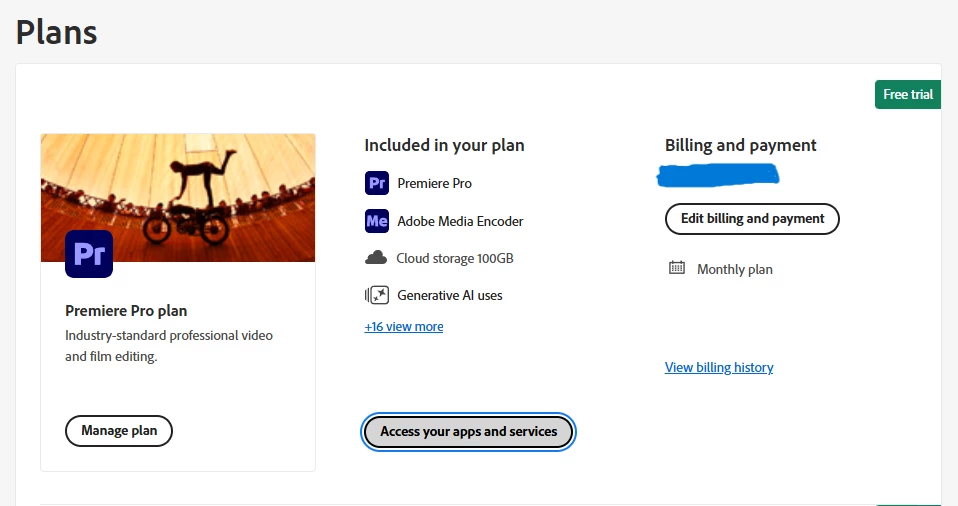
Task: Click the Industry-standard professional video description
Action: coord(169,346)
